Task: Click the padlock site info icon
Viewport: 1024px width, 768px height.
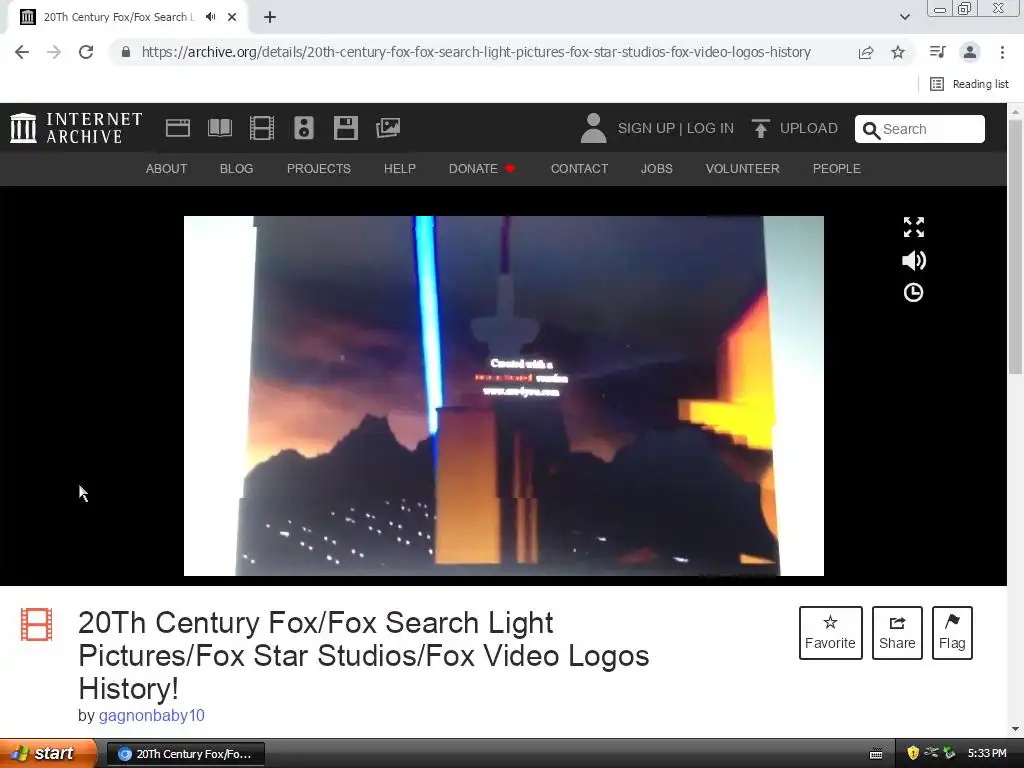Action: [126, 52]
